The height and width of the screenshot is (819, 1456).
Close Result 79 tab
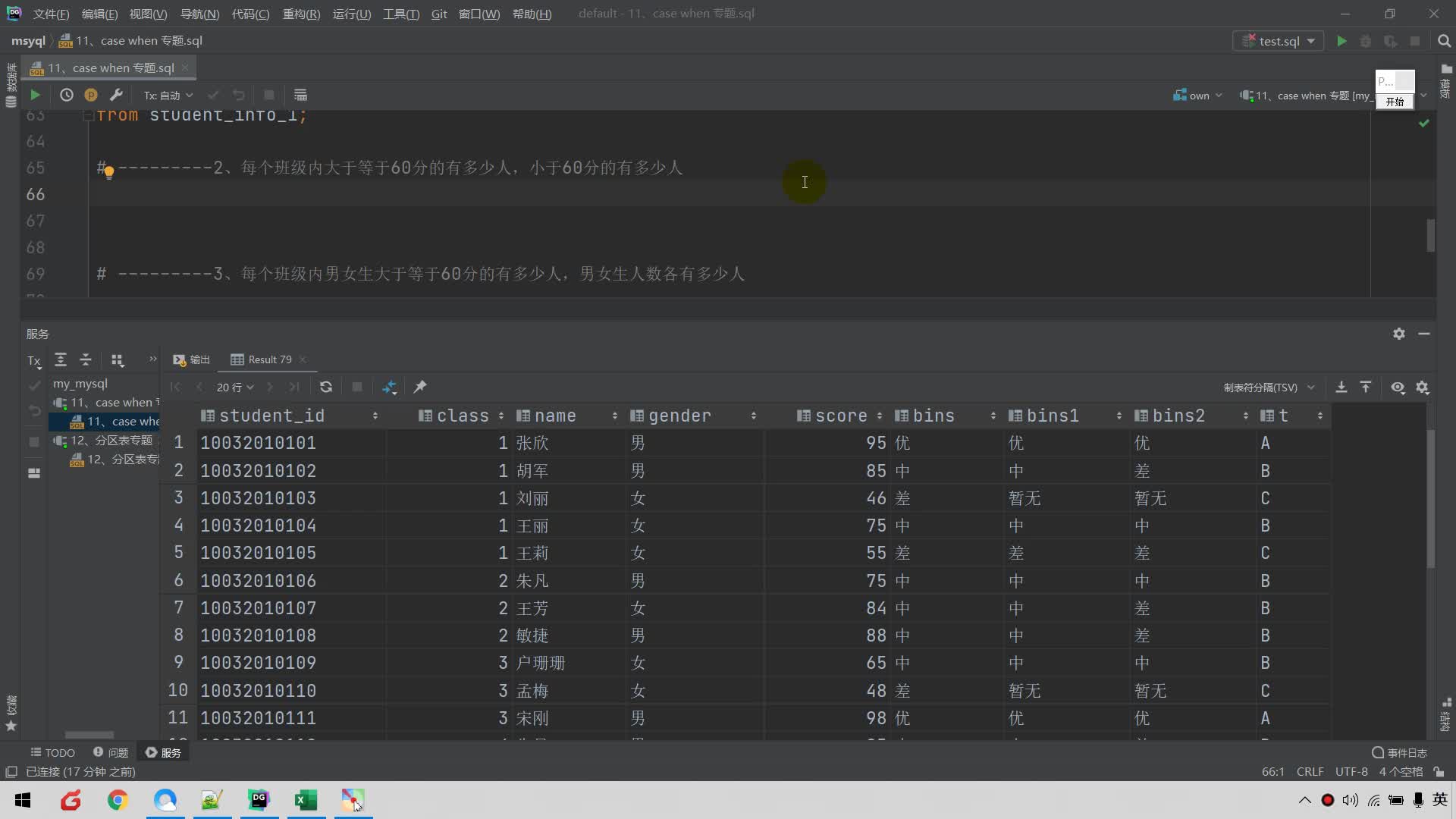(x=303, y=359)
